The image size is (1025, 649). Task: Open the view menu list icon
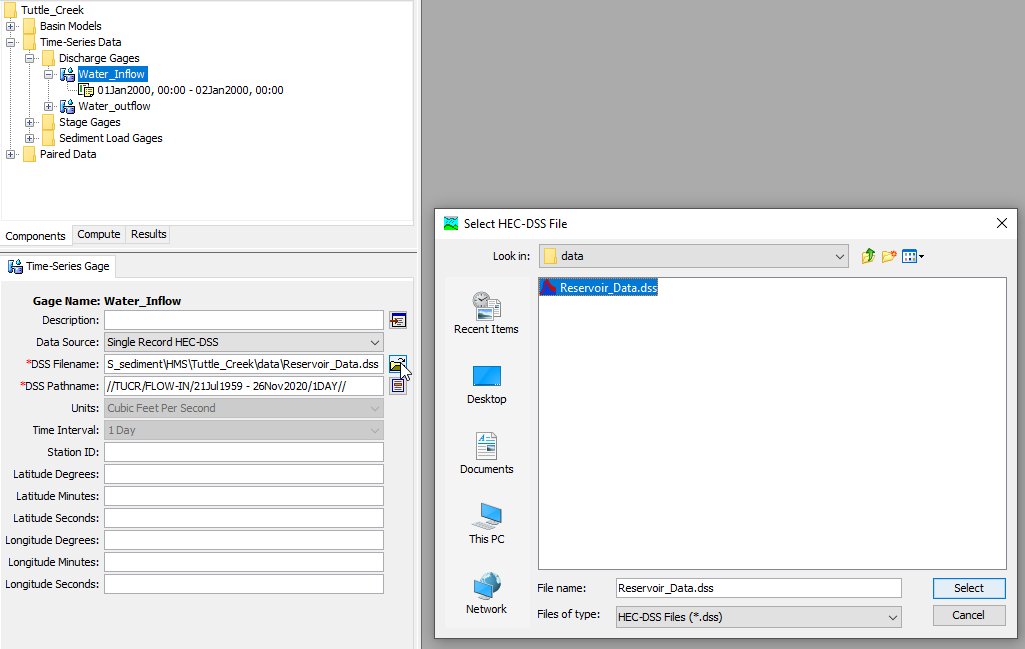[912, 256]
